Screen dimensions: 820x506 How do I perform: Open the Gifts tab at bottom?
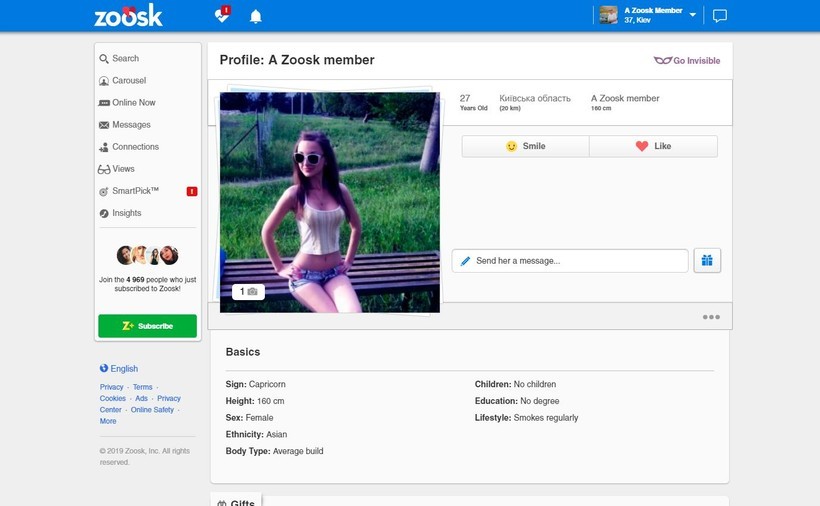(x=236, y=501)
